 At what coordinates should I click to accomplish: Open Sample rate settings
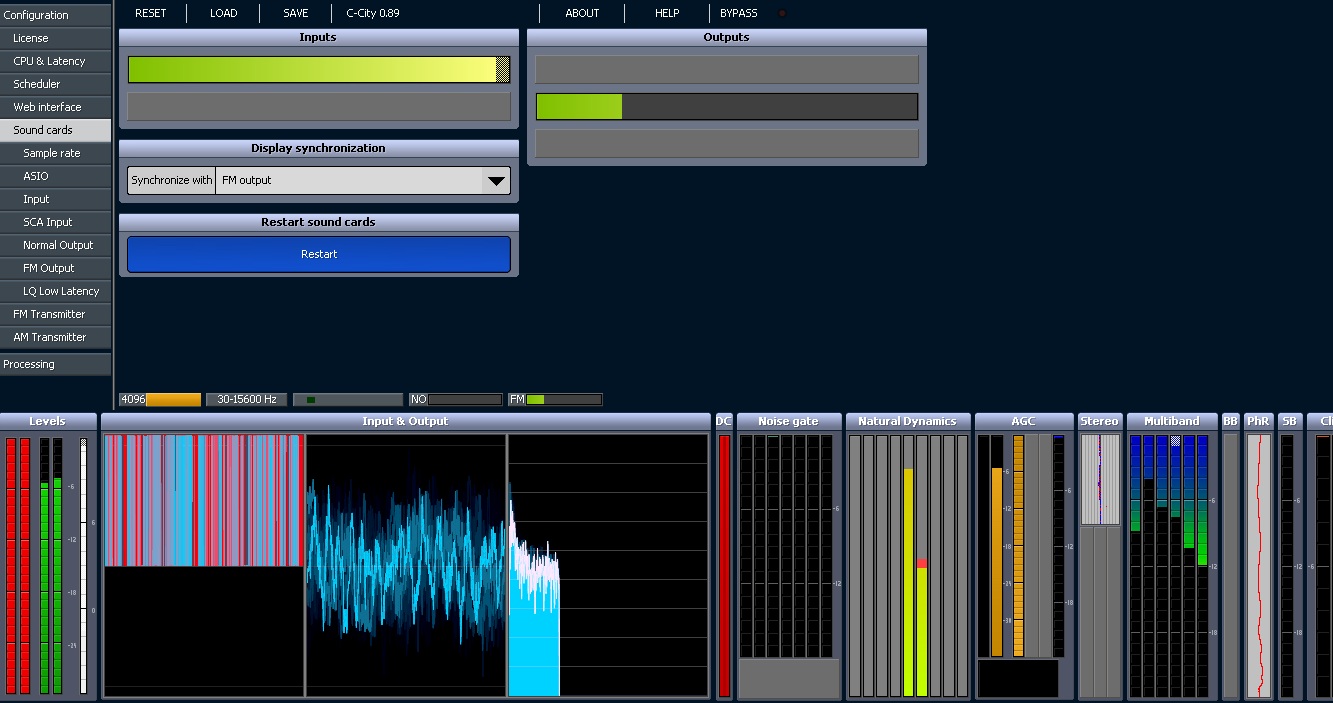(56, 153)
